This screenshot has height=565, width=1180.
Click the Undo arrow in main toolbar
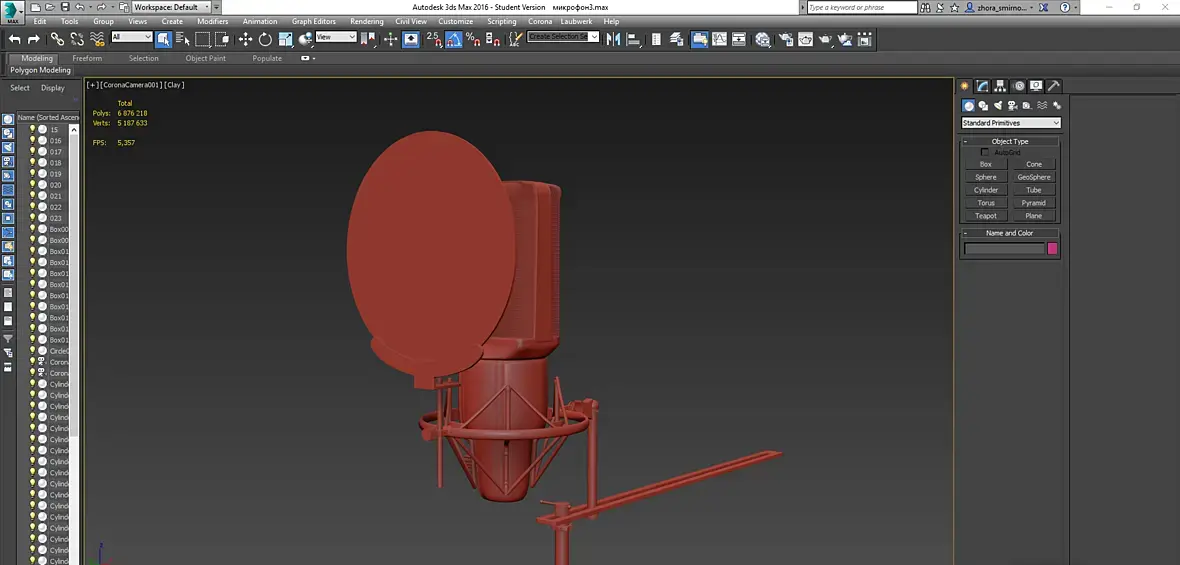point(15,39)
